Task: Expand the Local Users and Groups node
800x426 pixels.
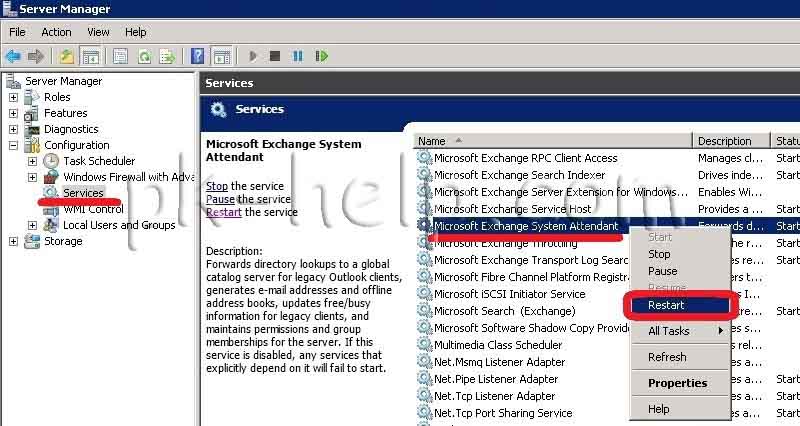Action: coord(32,225)
